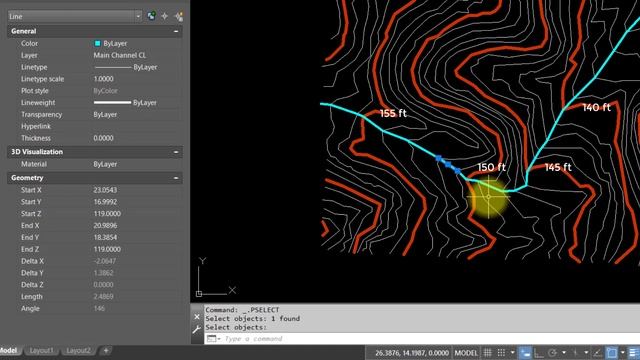Click the End X value 20.9896
This screenshot has height=360, width=640.
(105, 225)
